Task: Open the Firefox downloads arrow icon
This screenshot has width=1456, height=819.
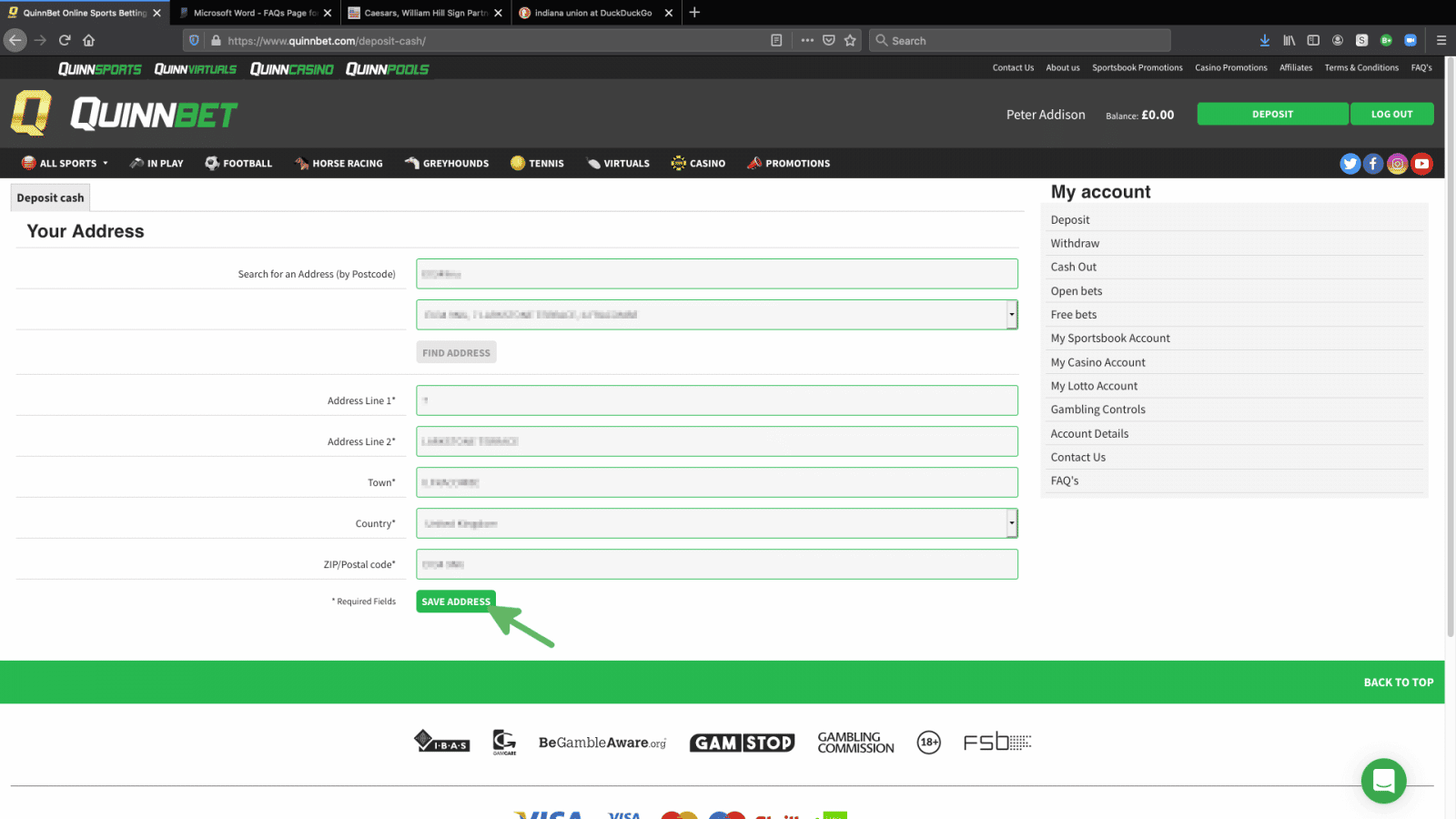Action: [1264, 40]
